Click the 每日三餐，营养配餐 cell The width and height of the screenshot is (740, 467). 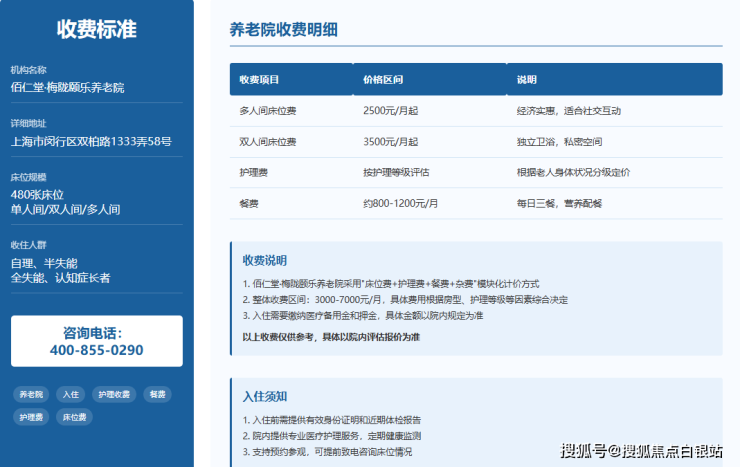(x=559, y=204)
